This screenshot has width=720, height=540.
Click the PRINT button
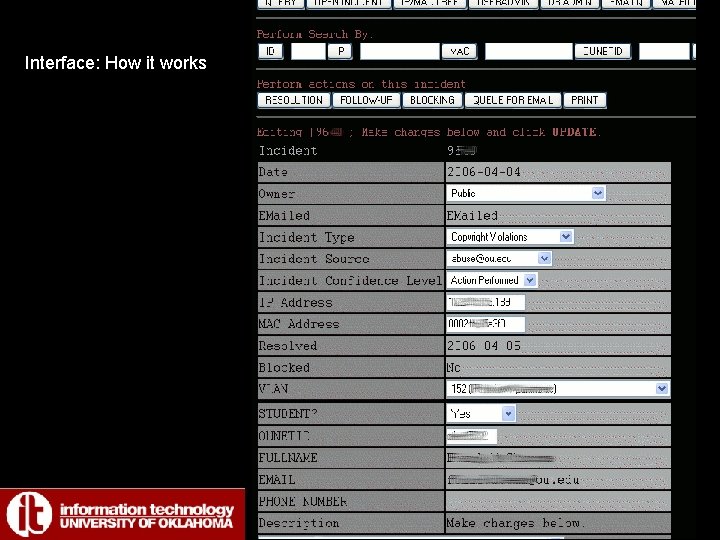(x=585, y=100)
